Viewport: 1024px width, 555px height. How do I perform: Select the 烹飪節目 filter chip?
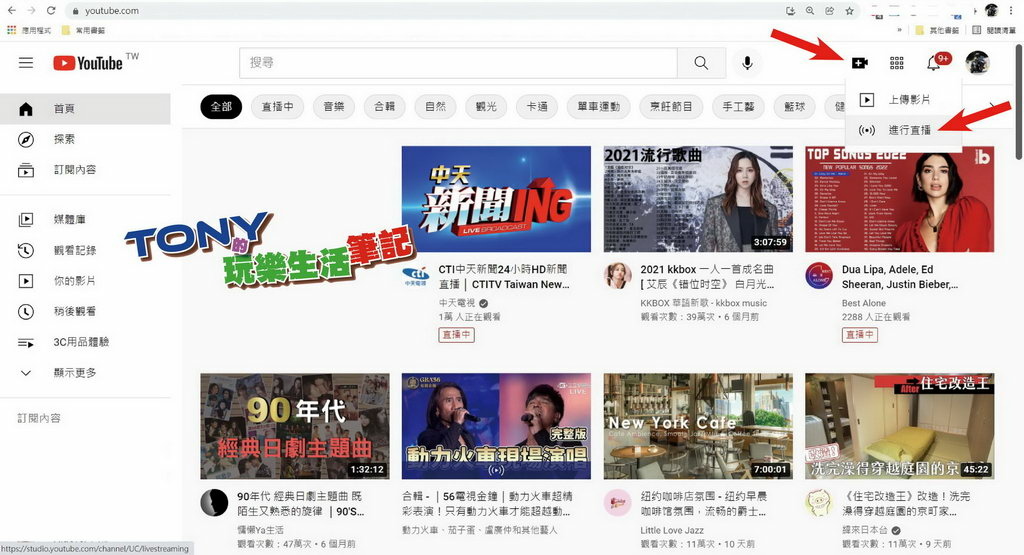[x=671, y=106]
